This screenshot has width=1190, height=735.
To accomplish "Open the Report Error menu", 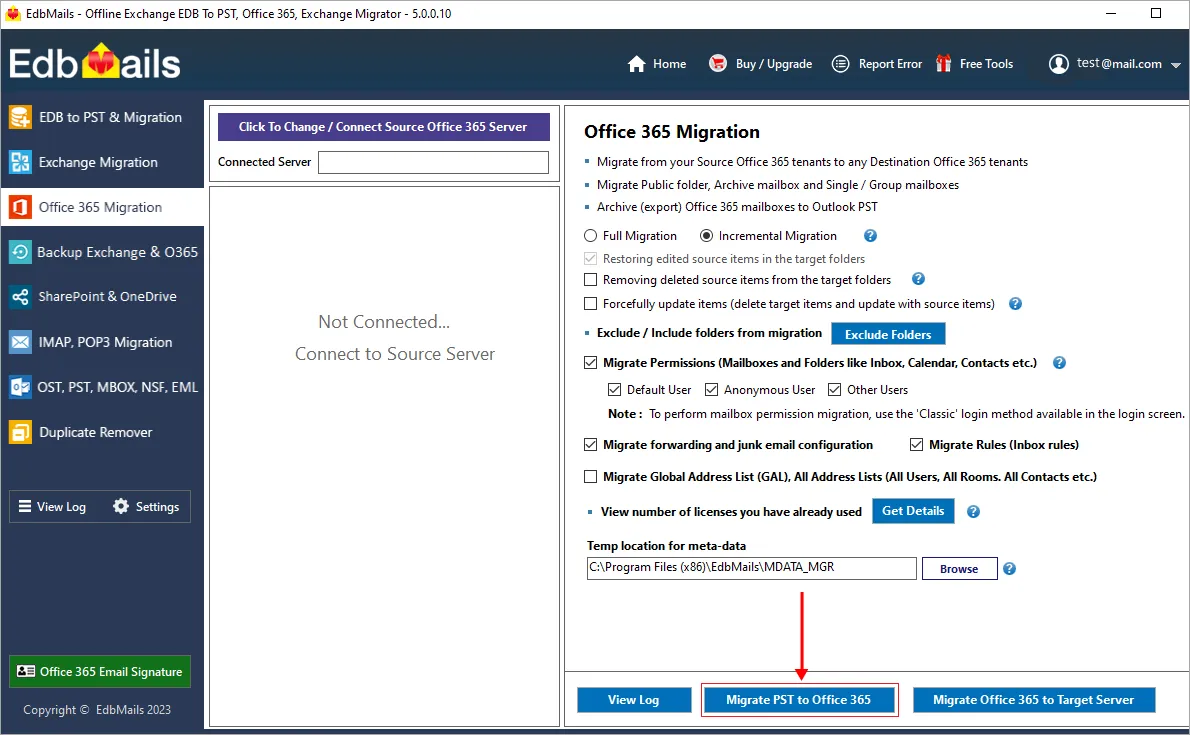I will (889, 63).
